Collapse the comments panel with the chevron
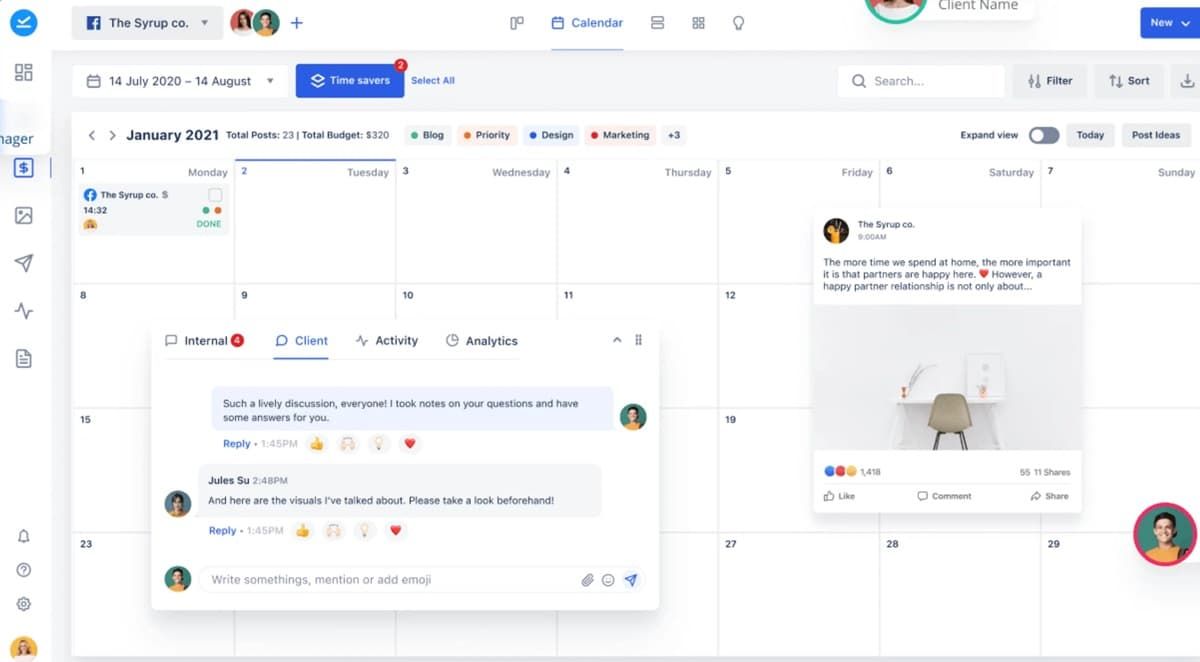Viewport: 1200px width, 662px height. tap(617, 341)
